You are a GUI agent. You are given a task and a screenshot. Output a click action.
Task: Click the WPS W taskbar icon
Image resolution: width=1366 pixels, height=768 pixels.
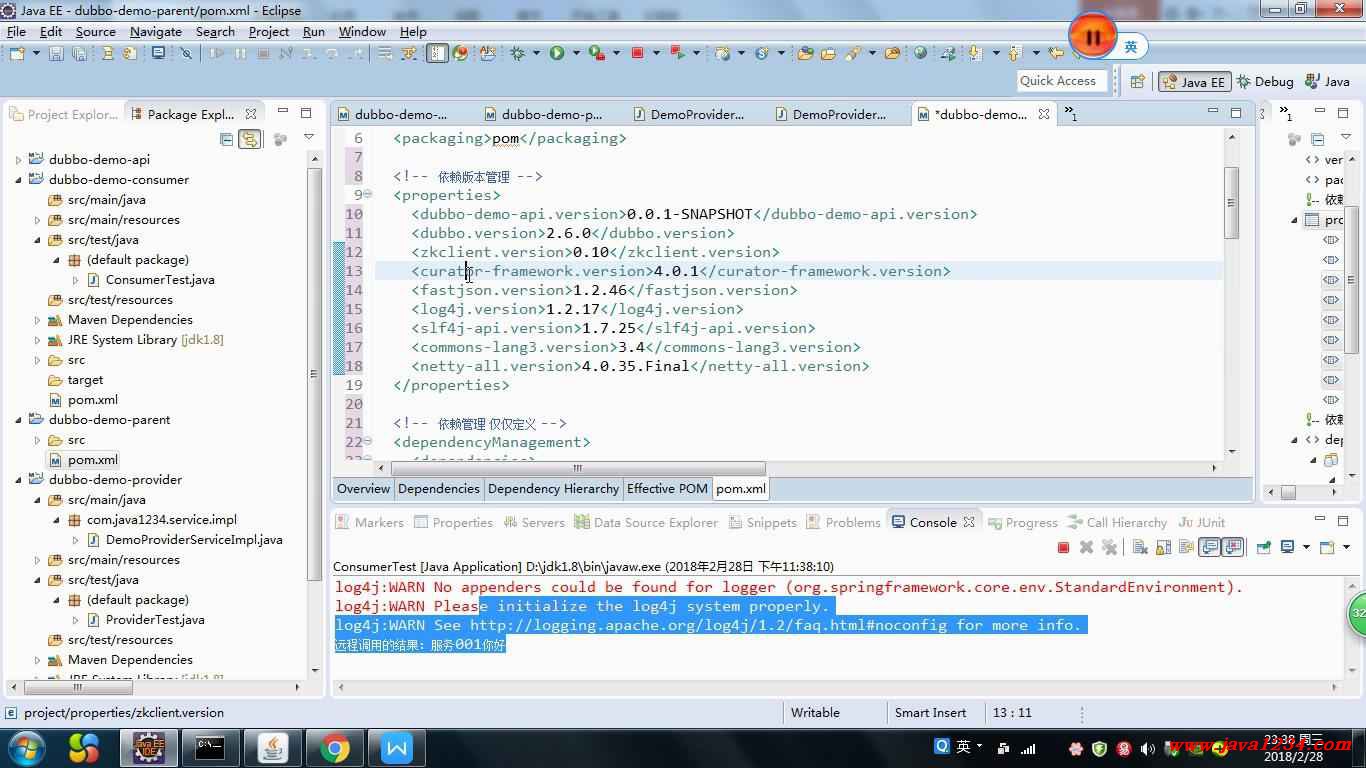click(397, 747)
